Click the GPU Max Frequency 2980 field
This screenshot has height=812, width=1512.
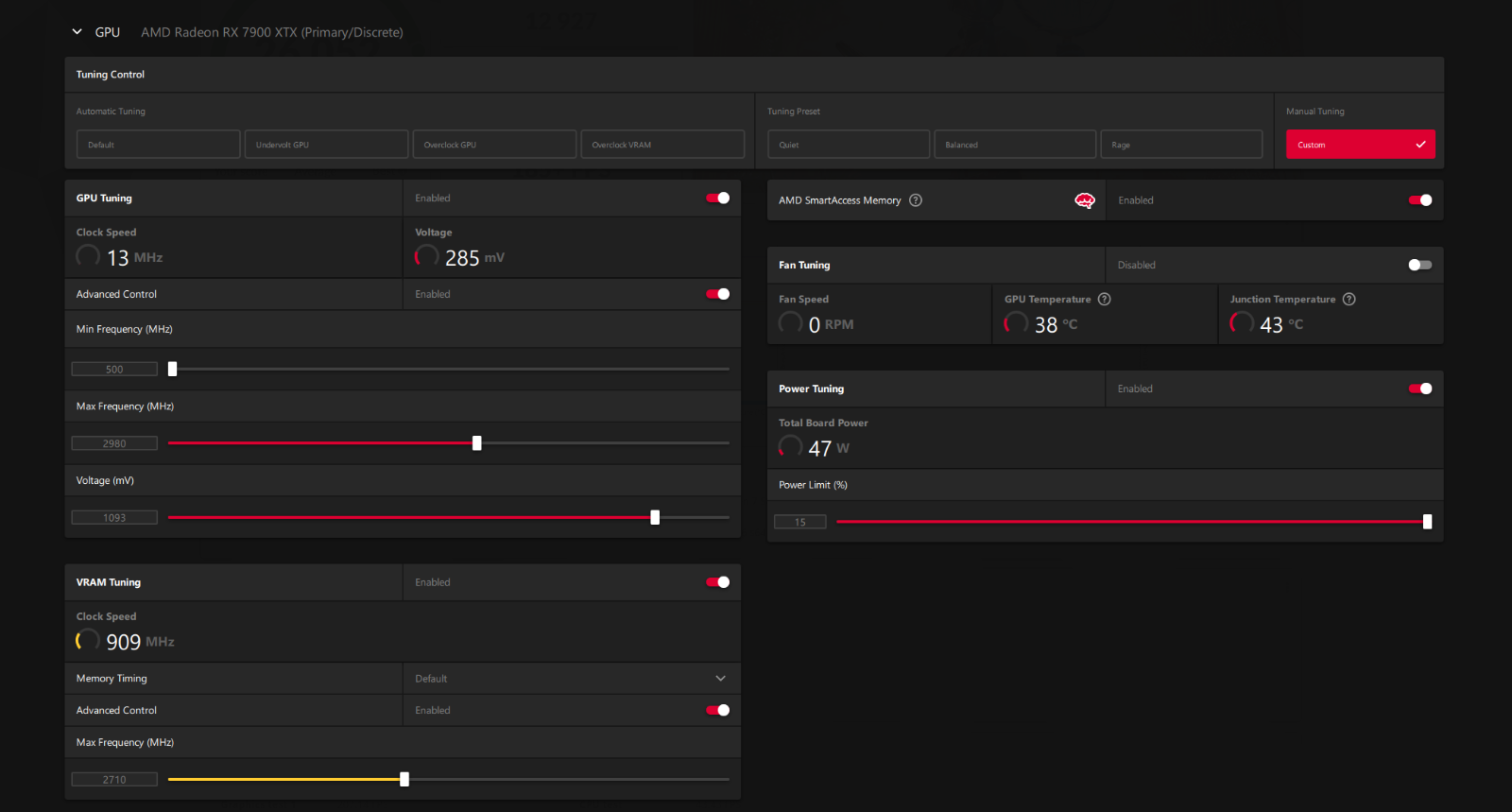coord(114,443)
